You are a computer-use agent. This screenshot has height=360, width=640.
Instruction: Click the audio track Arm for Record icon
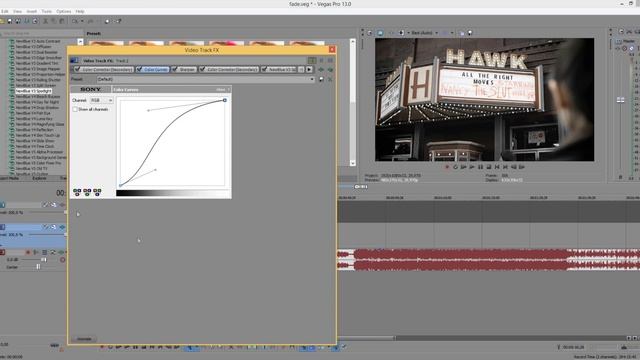(x=28, y=252)
